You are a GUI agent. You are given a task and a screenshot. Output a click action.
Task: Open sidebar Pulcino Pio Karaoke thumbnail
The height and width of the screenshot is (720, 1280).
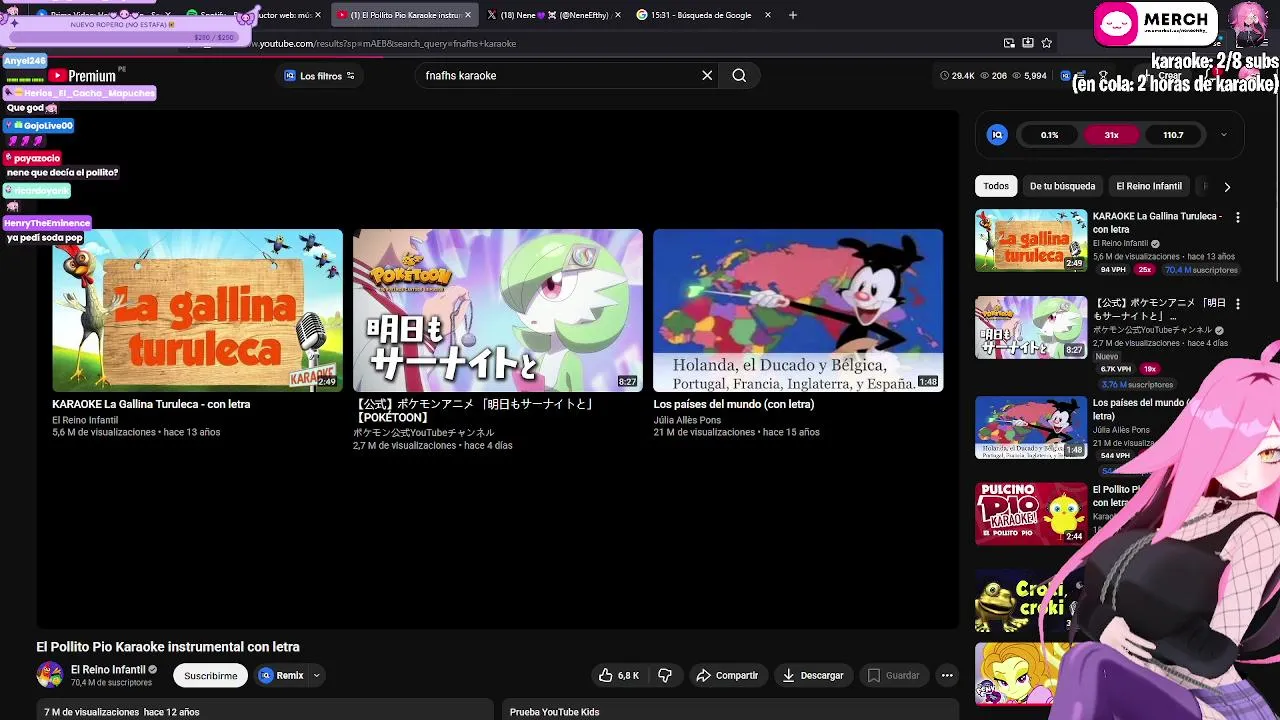tap(1031, 514)
